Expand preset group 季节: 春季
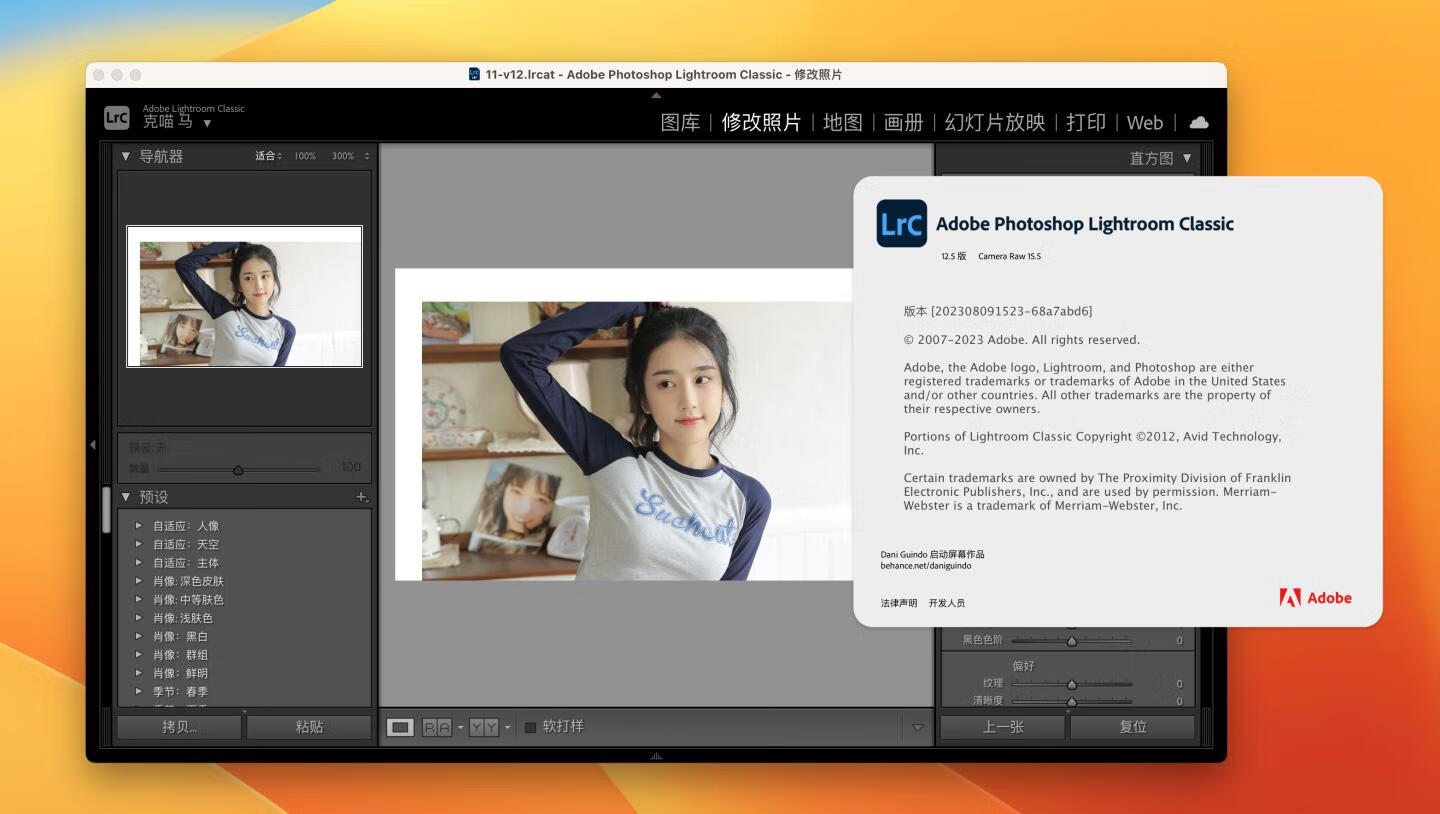1440x814 pixels. pos(139,691)
